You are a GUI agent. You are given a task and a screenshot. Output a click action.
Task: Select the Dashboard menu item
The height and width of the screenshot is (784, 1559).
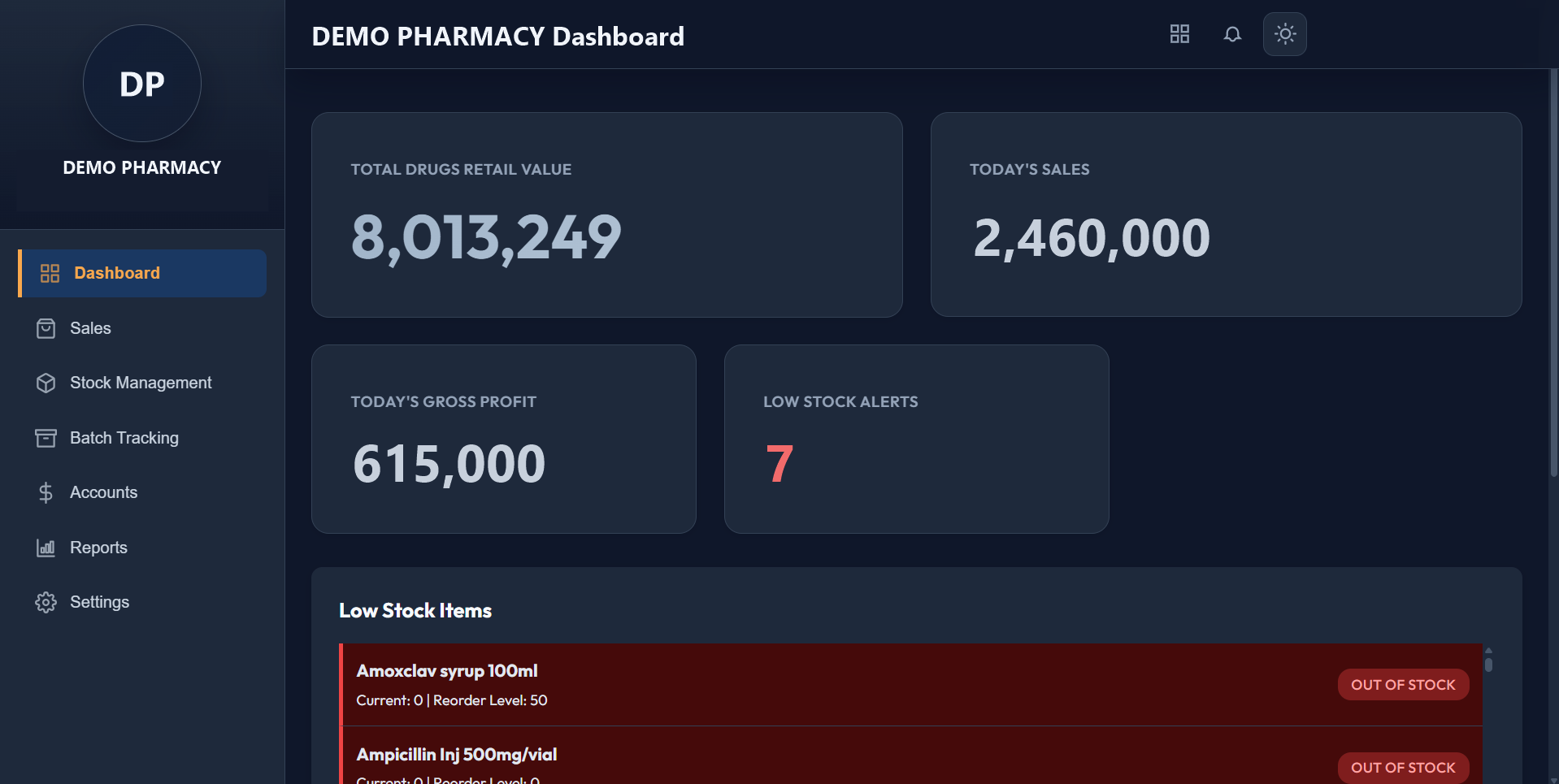pos(142,273)
